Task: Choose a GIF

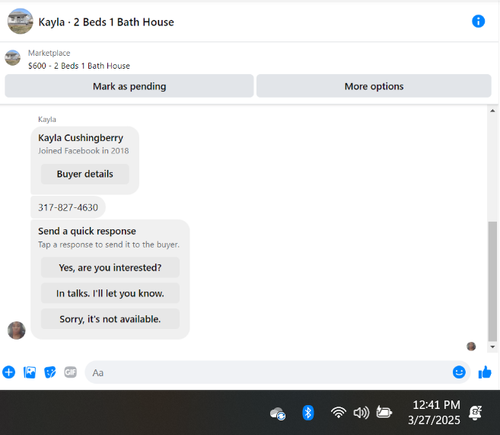Action: tap(70, 372)
